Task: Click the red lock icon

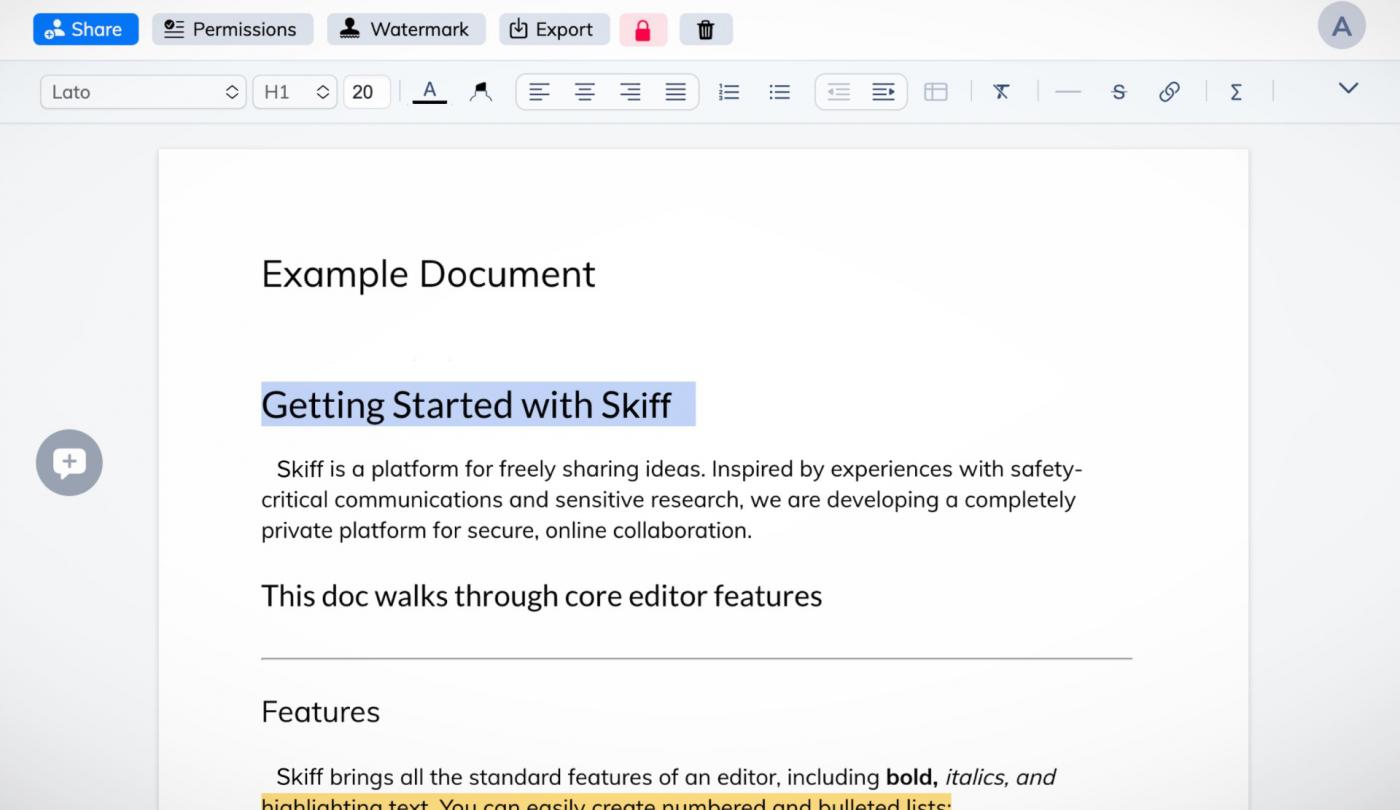Action: [643, 30]
